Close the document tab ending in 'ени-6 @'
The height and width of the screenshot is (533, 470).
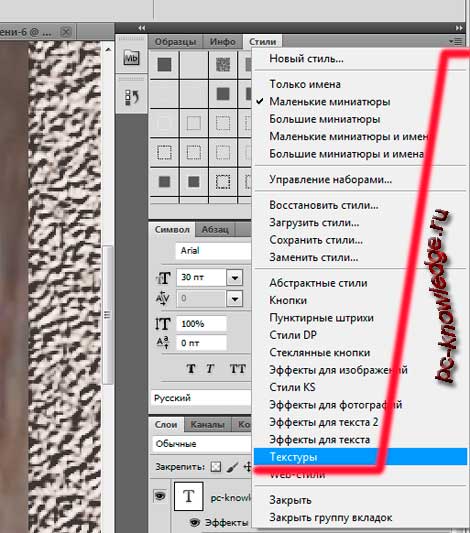[x=66, y=32]
